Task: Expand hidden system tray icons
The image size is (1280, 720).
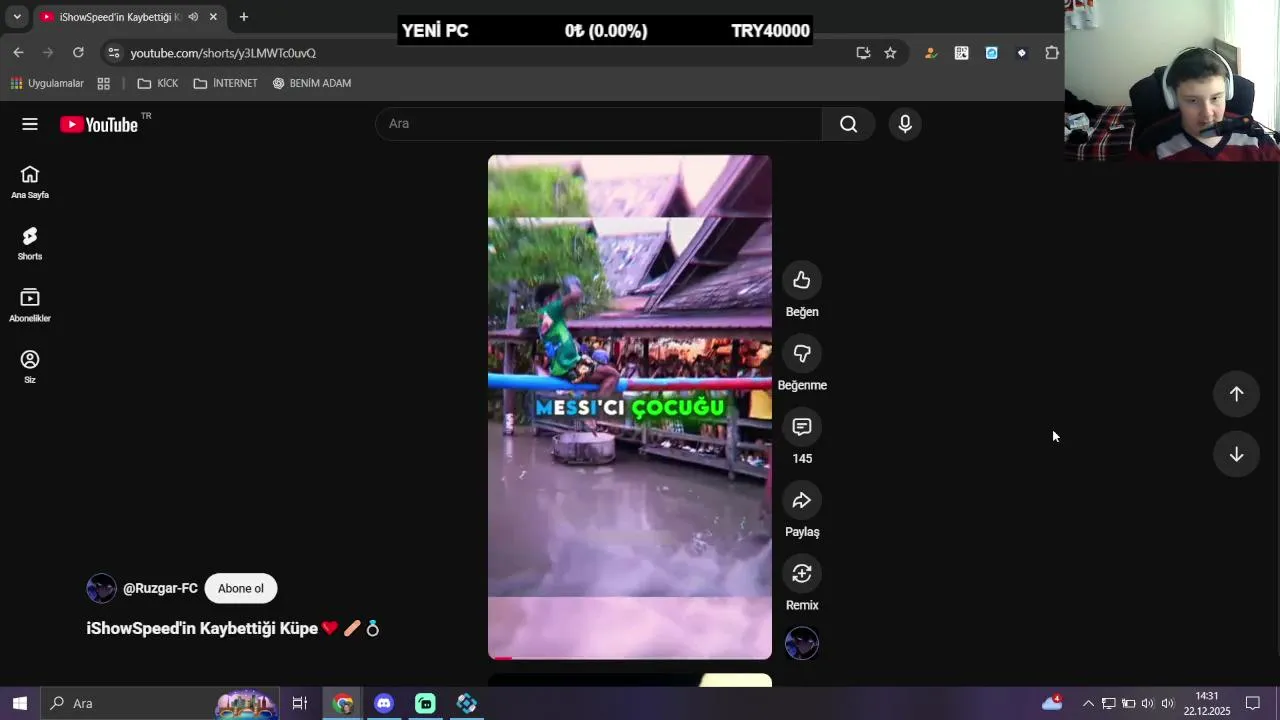Action: pyautogui.click(x=1088, y=703)
